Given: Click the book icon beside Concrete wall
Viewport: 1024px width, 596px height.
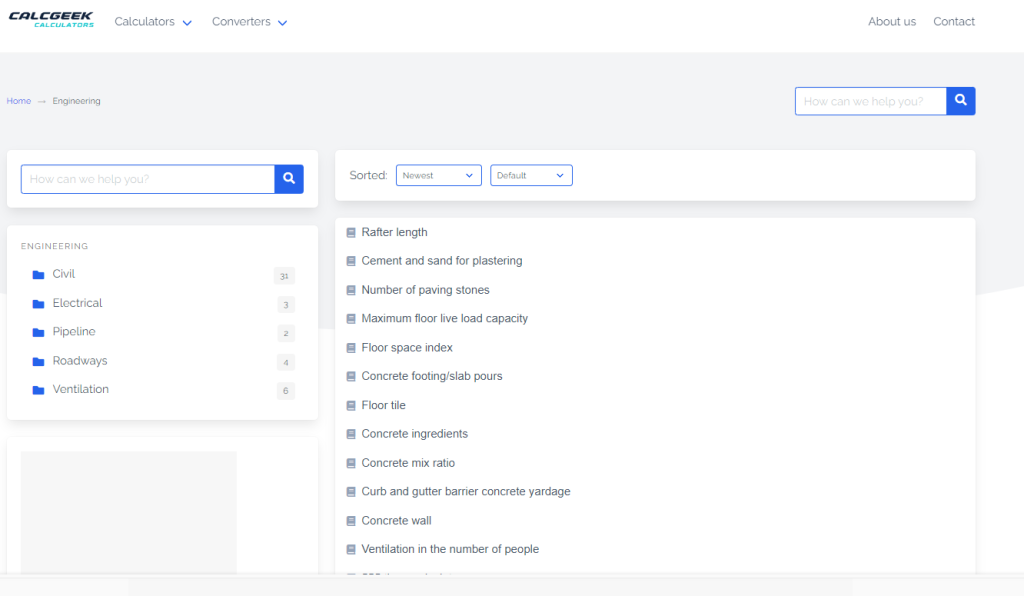Looking at the screenshot, I should click(351, 521).
